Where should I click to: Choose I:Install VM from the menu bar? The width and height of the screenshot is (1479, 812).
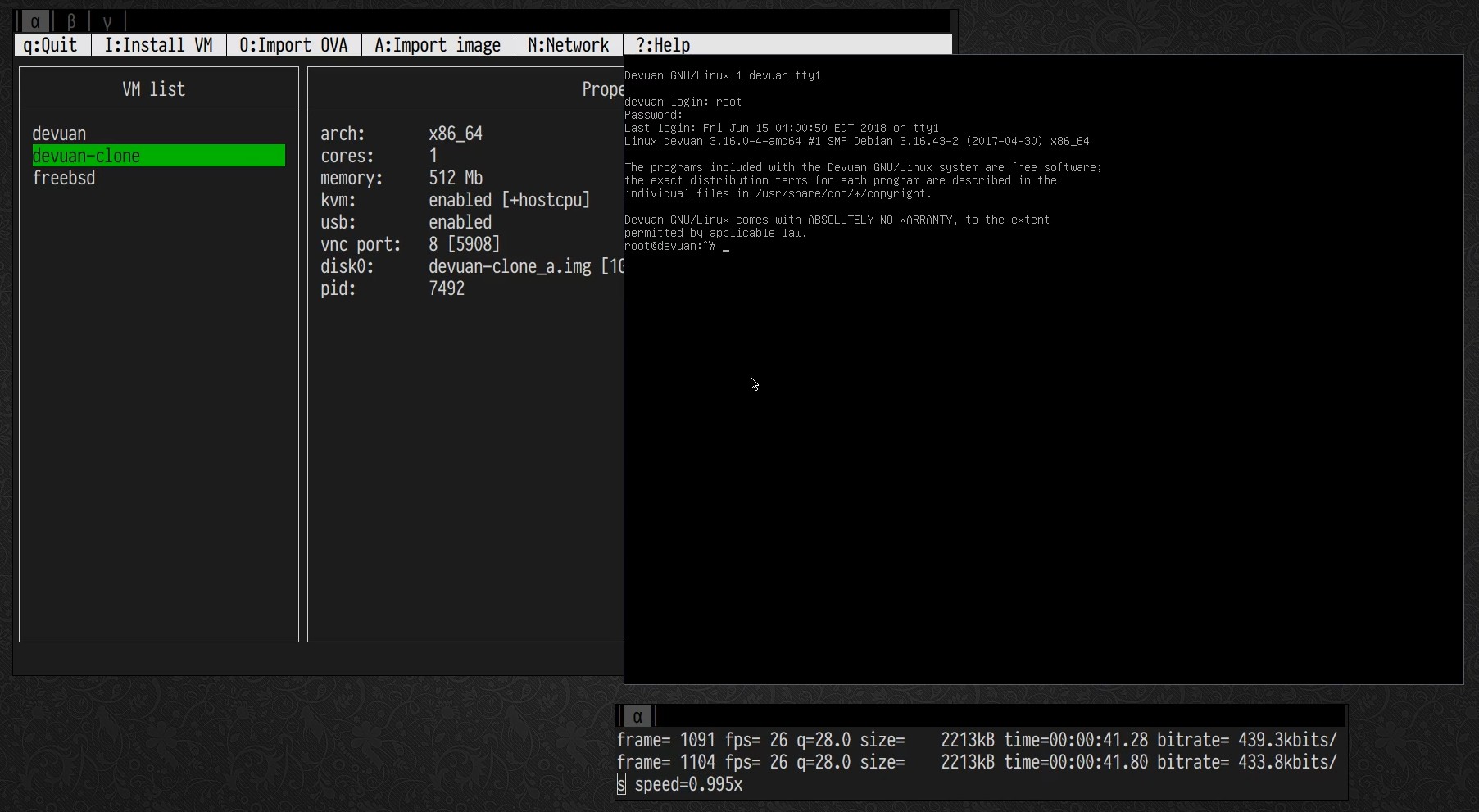tap(158, 45)
